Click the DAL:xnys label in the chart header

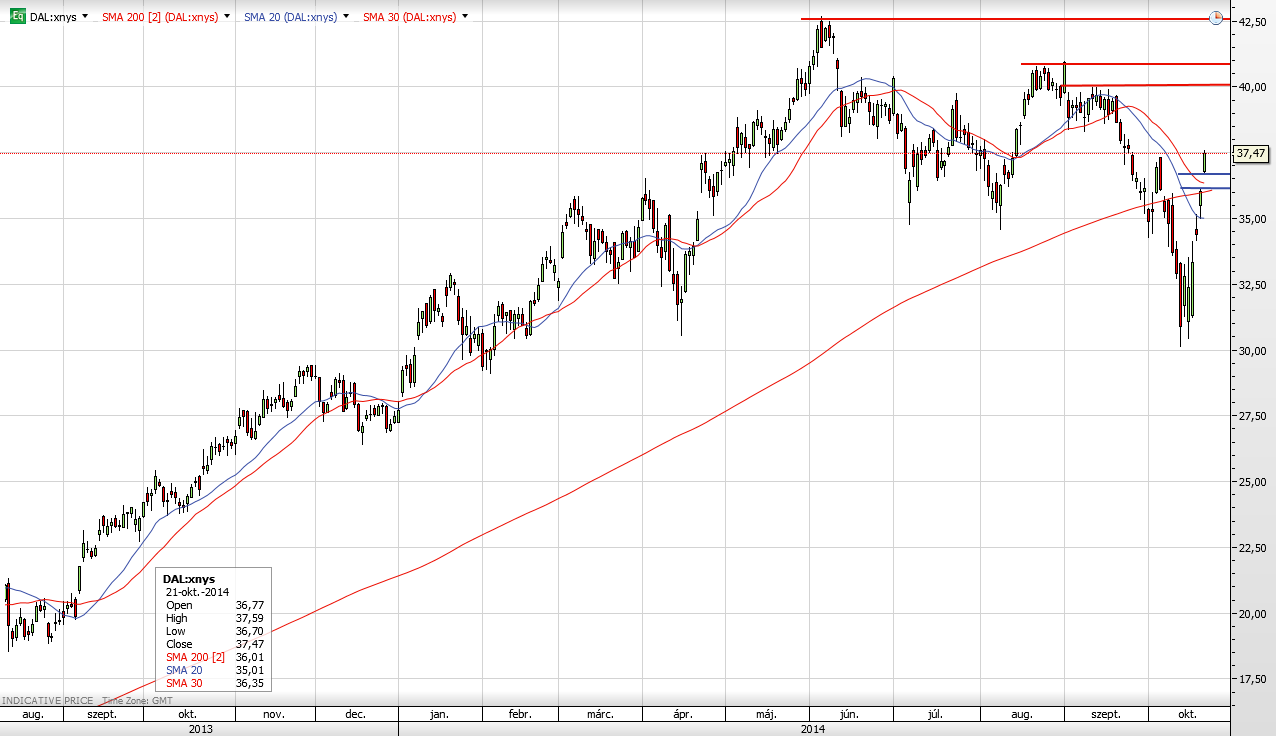pos(53,17)
